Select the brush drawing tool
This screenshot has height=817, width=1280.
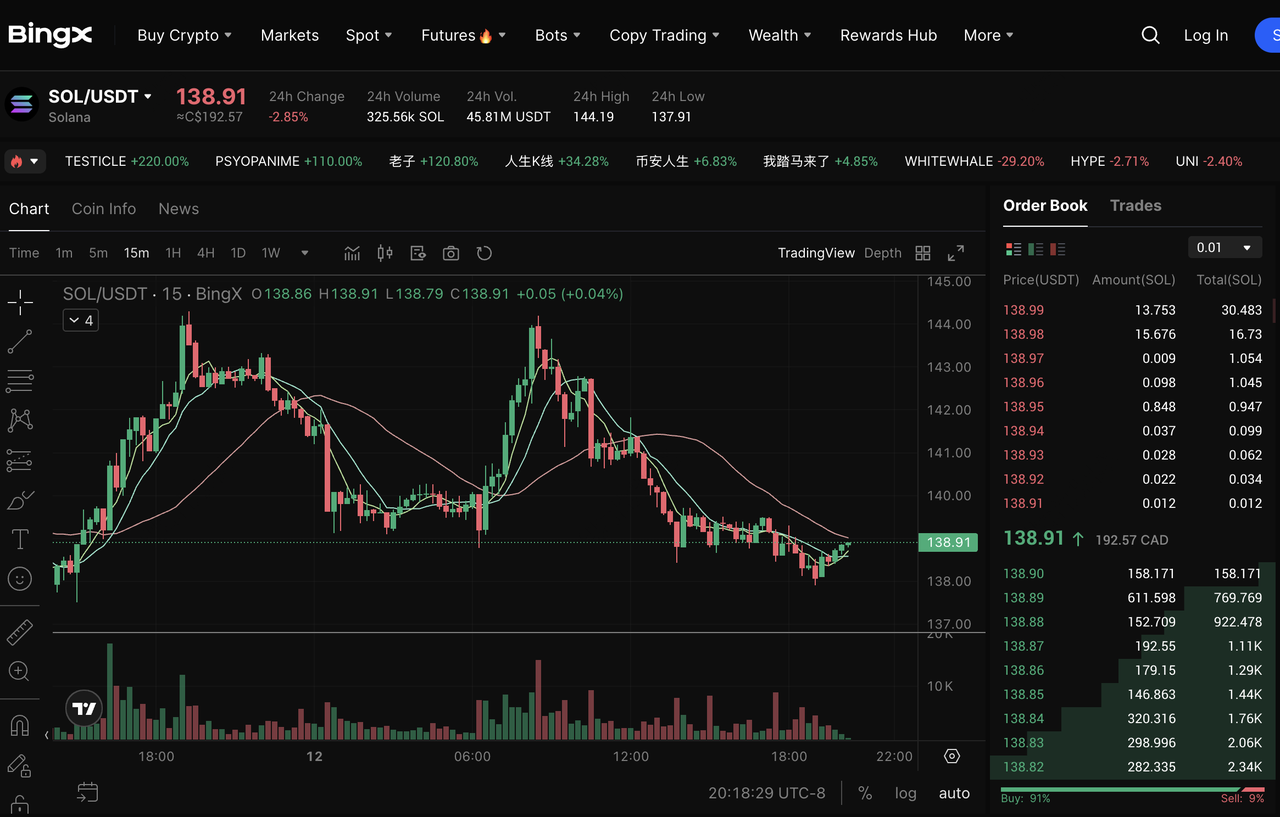point(20,500)
